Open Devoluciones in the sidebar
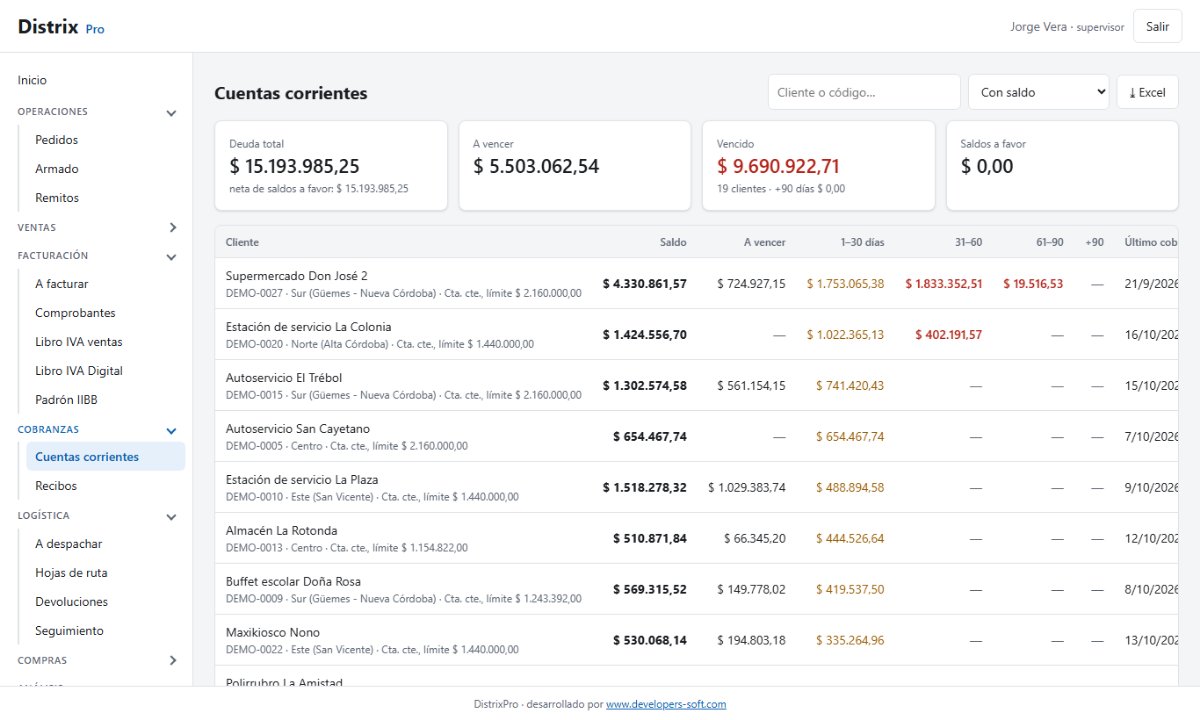Viewport: 1200px width, 720px height. tap(105, 602)
